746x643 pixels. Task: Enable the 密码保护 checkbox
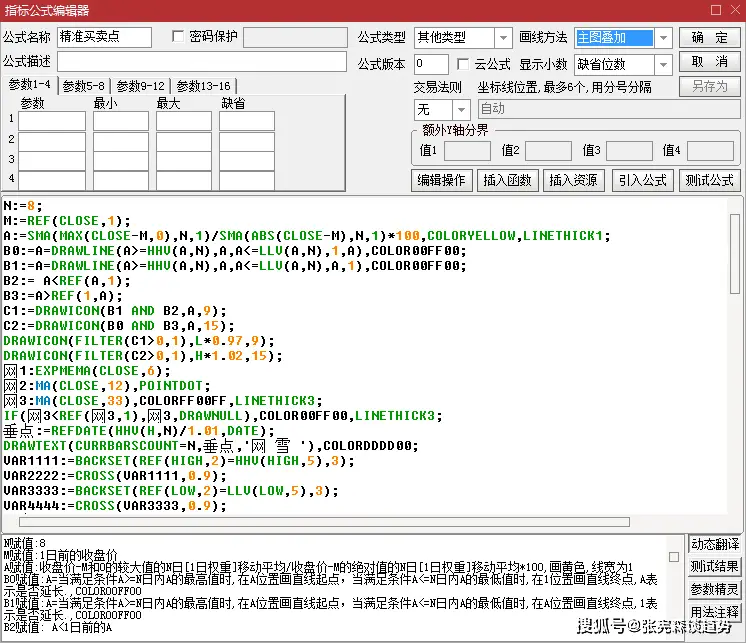pos(179,37)
